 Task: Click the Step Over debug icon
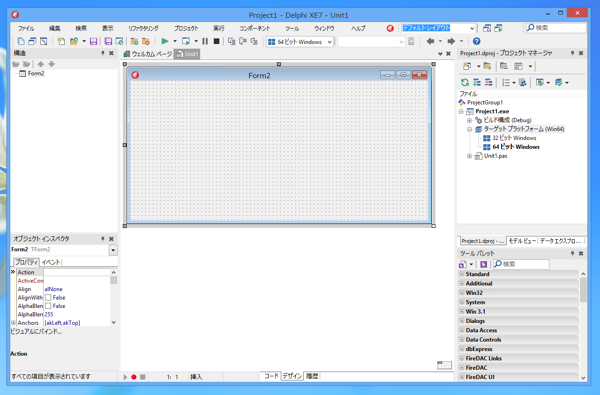click(x=243, y=41)
